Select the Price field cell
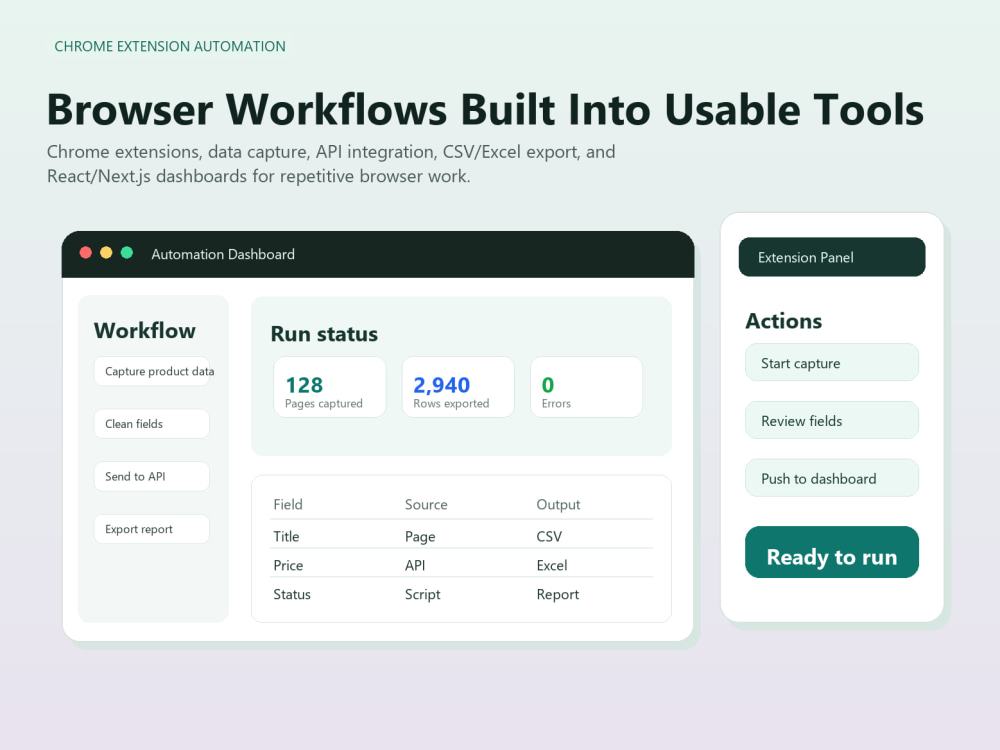The height and width of the screenshot is (750, 1000). 288,565
